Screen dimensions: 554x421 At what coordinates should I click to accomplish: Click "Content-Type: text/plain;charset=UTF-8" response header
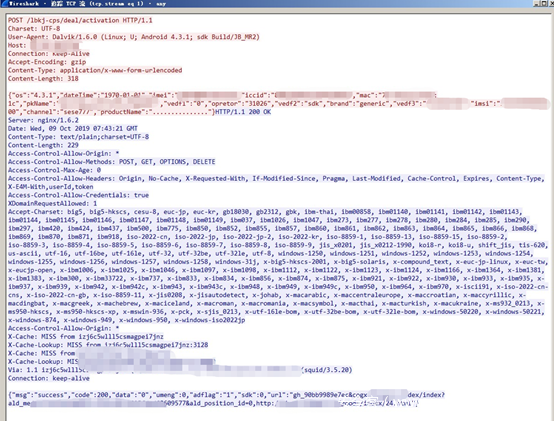(x=78, y=137)
